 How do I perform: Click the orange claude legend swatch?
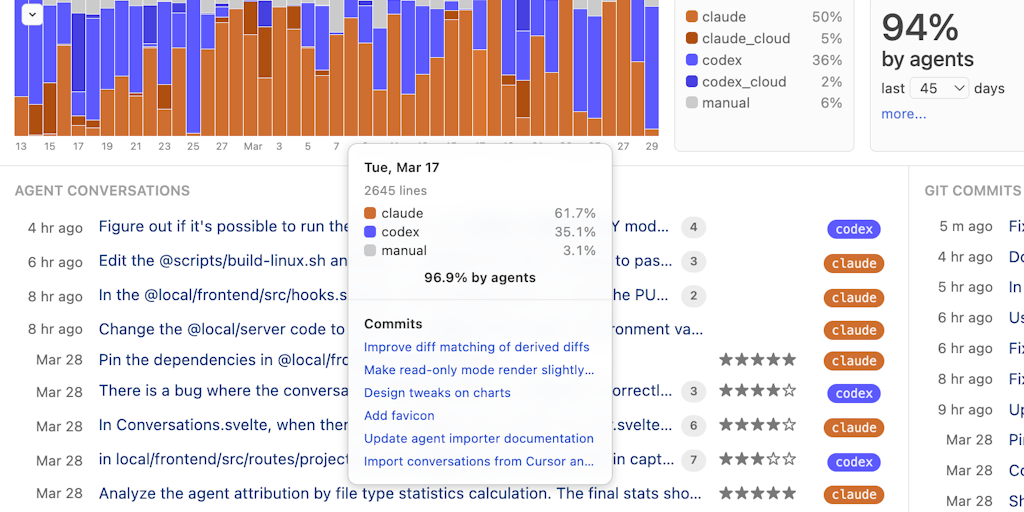pyautogui.click(x=691, y=17)
